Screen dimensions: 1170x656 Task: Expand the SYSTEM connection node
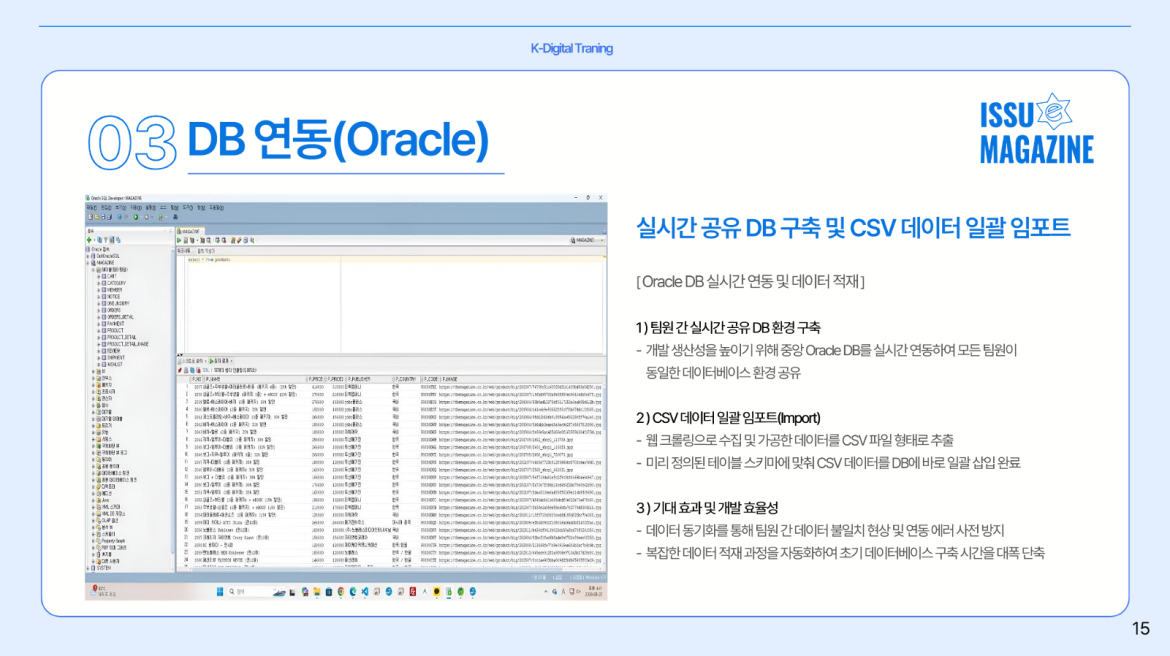click(x=88, y=568)
